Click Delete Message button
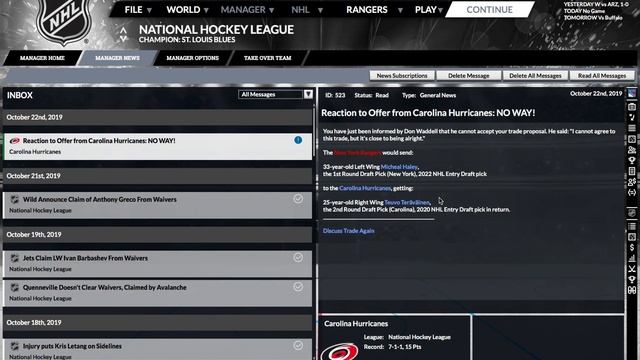 point(469,76)
